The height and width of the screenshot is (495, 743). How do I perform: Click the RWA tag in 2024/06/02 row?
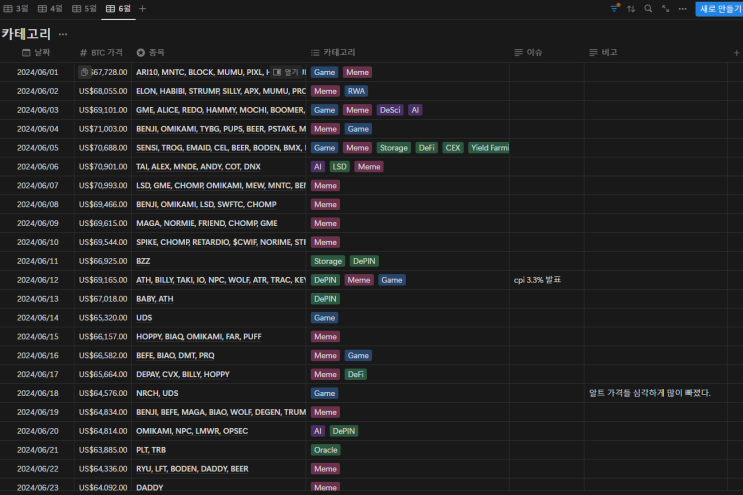(x=356, y=91)
